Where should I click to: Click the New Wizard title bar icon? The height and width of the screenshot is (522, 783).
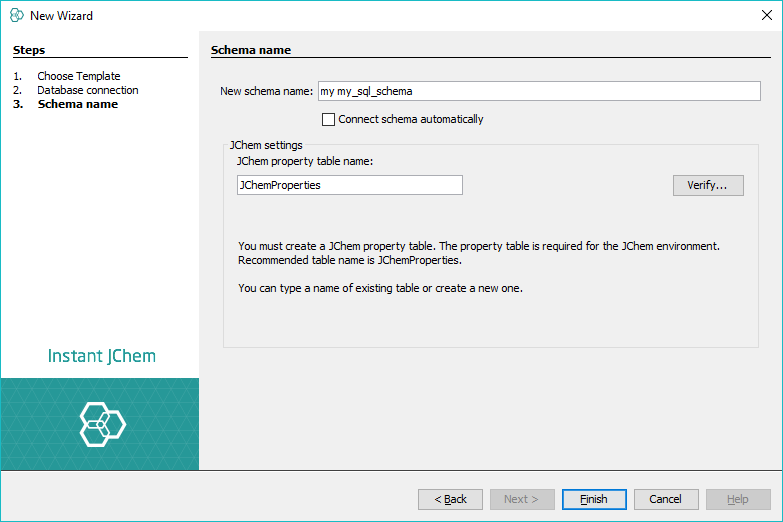pos(16,15)
